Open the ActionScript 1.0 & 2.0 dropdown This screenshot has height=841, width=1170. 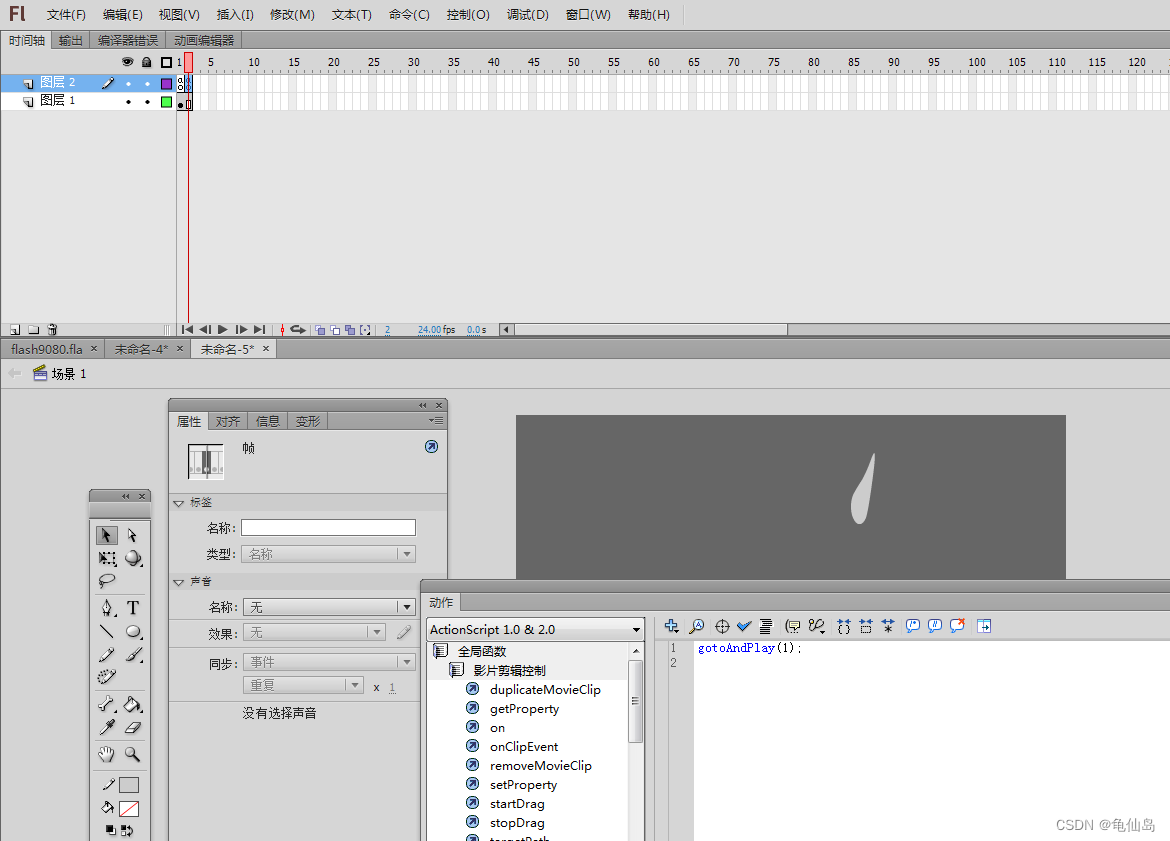[x=536, y=629]
